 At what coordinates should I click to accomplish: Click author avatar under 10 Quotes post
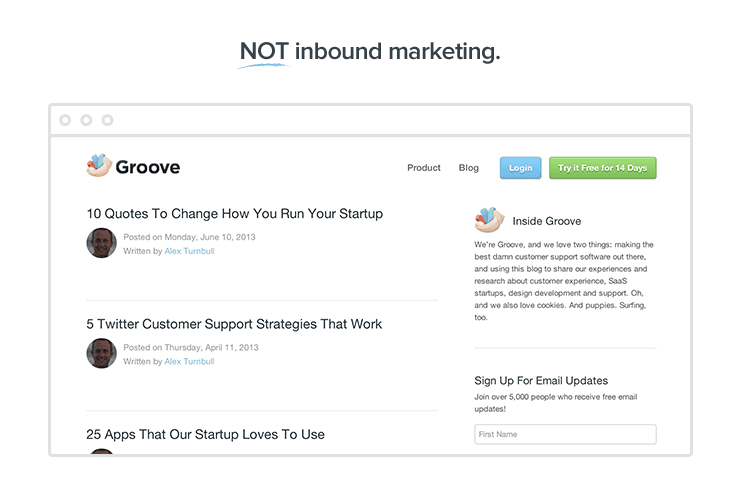[101, 243]
